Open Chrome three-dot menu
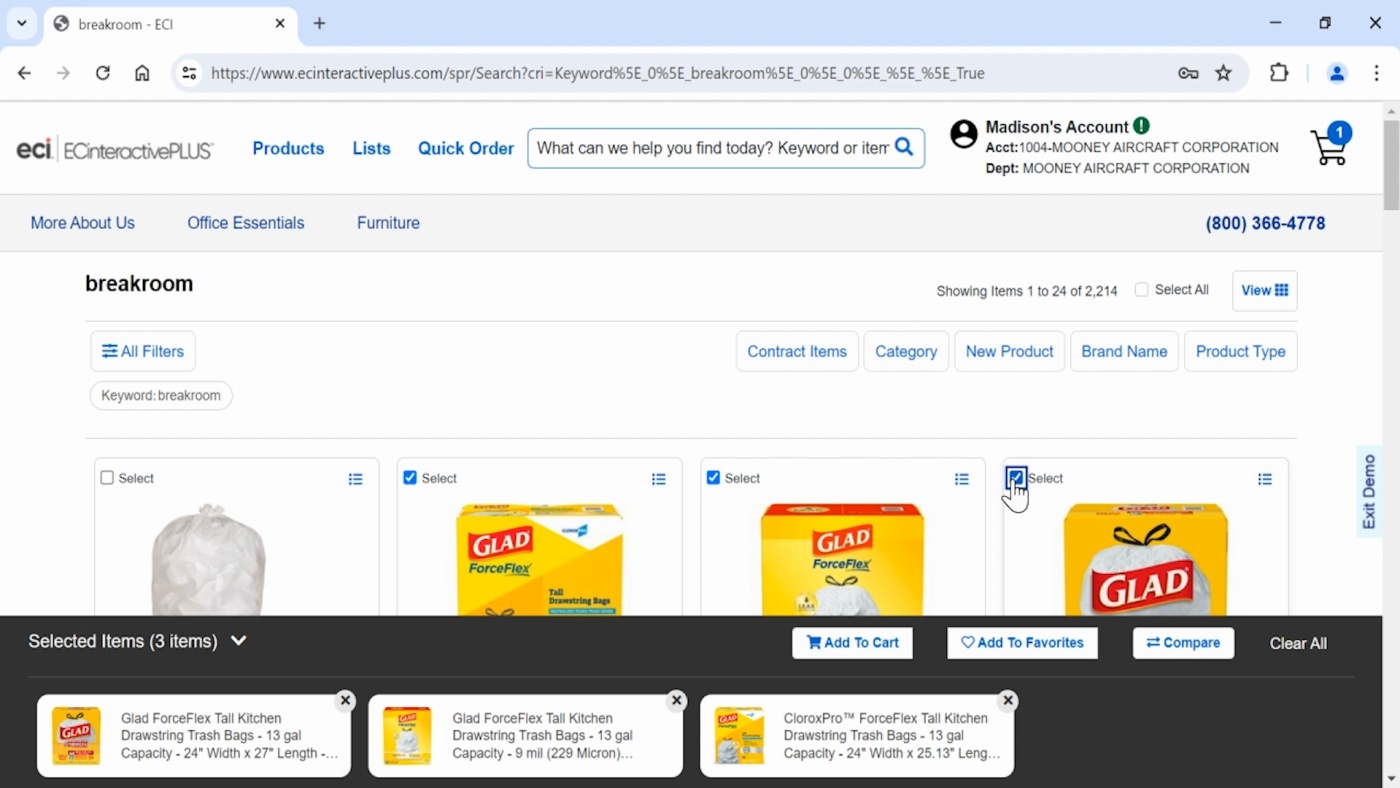This screenshot has width=1400, height=788. (x=1376, y=73)
